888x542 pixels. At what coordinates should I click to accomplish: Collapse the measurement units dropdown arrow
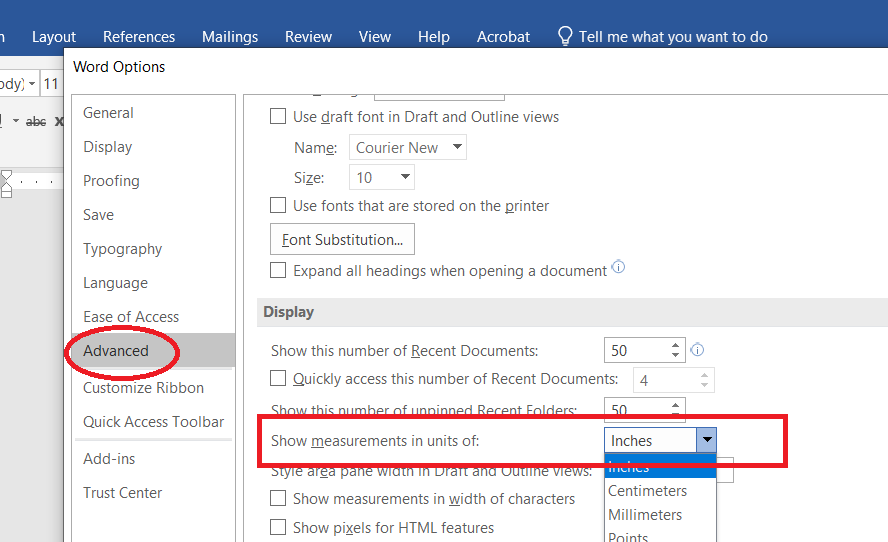tap(706, 440)
